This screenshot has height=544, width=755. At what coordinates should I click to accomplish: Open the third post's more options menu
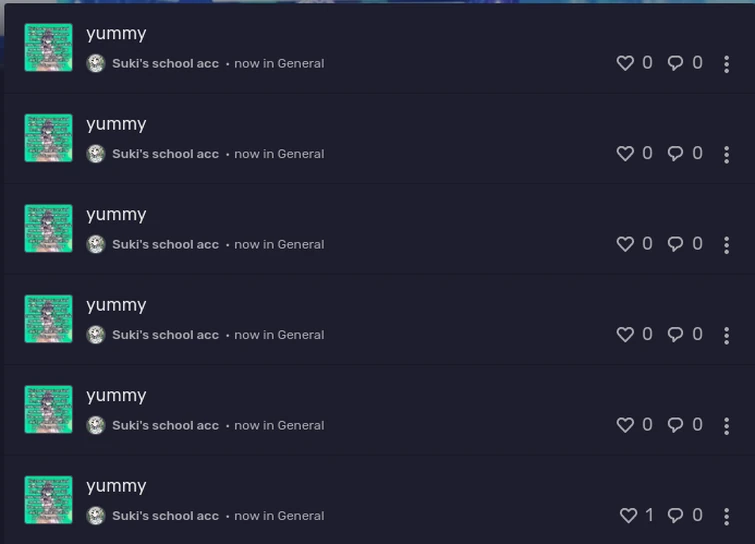[727, 245]
